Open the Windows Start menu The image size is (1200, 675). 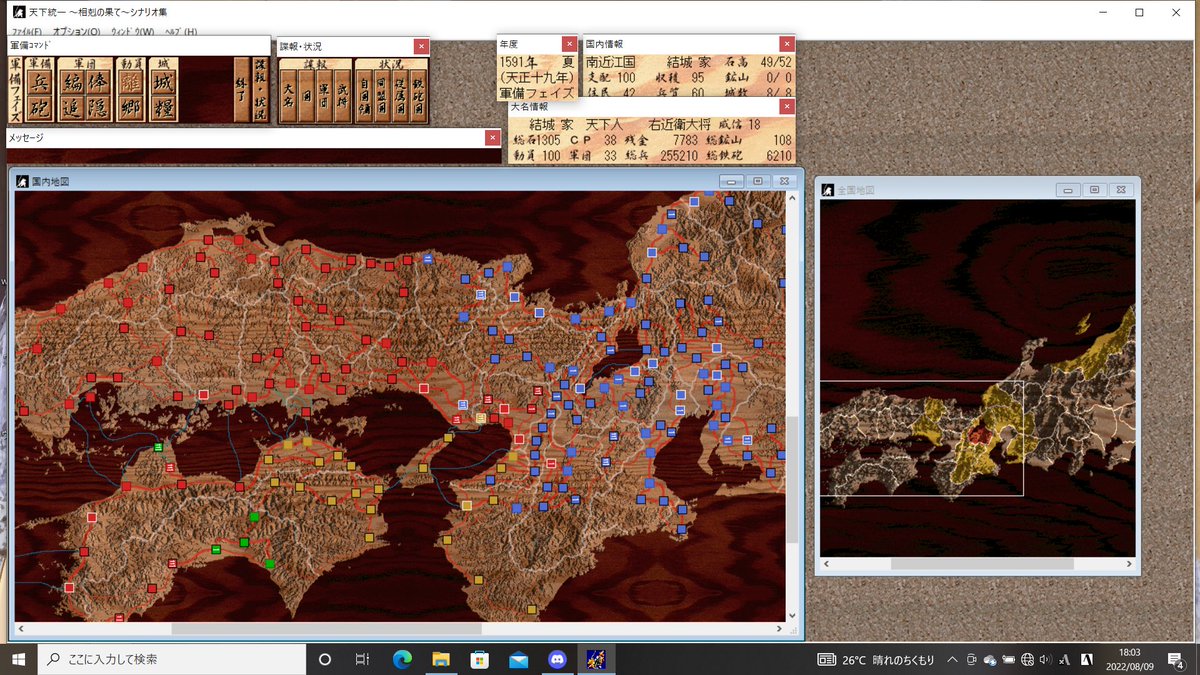pos(18,659)
